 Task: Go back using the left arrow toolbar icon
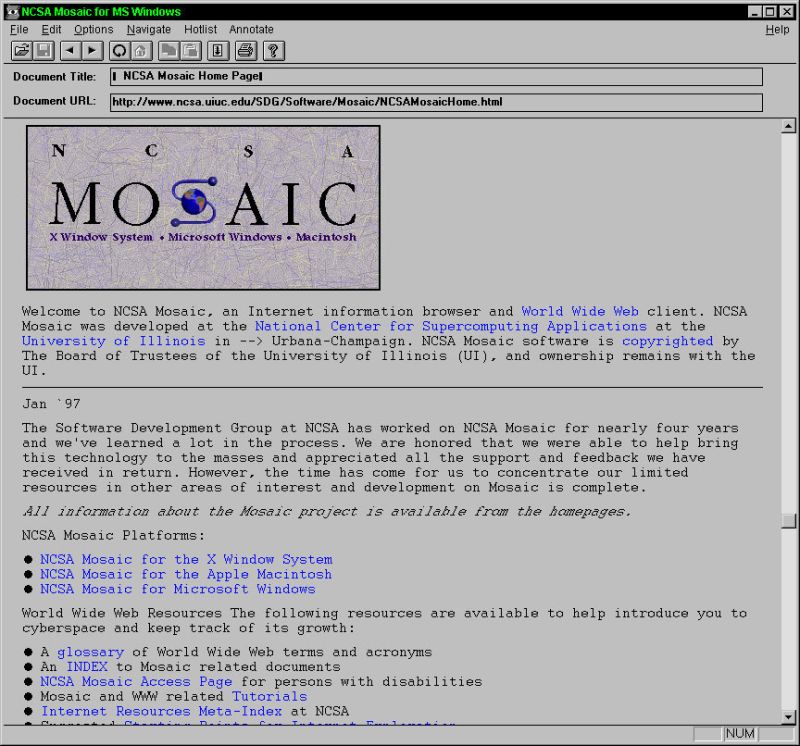[69, 51]
